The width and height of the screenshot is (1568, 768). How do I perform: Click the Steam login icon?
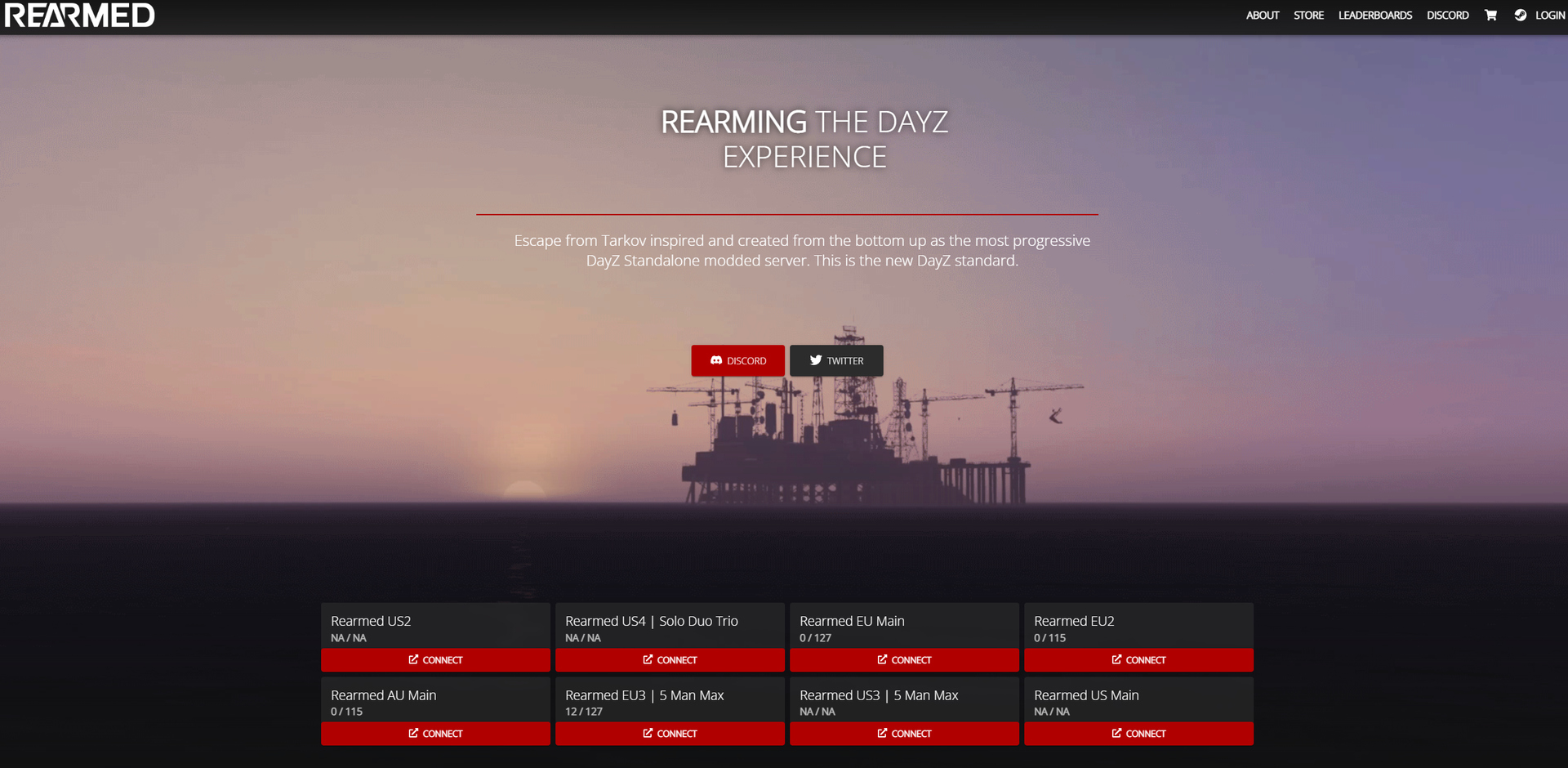coord(1520,16)
